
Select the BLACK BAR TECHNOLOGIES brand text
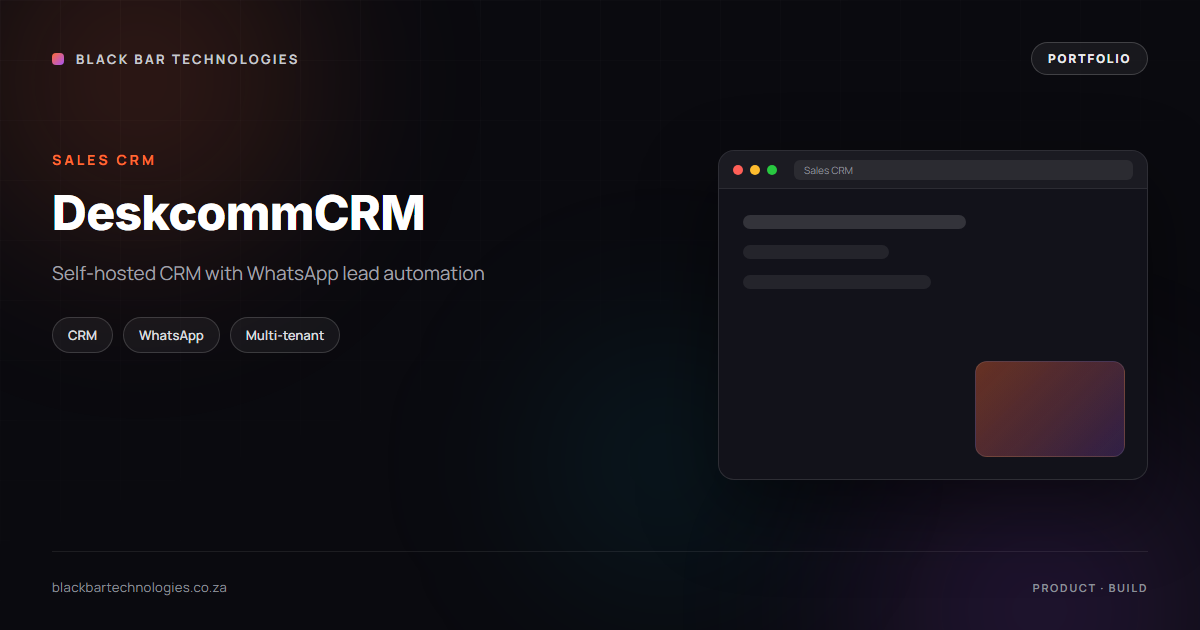(187, 59)
